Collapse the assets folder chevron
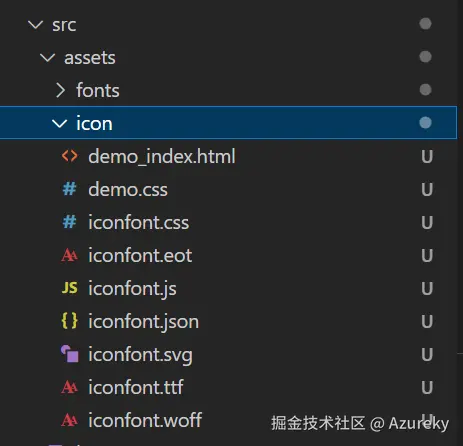 tap(47, 57)
